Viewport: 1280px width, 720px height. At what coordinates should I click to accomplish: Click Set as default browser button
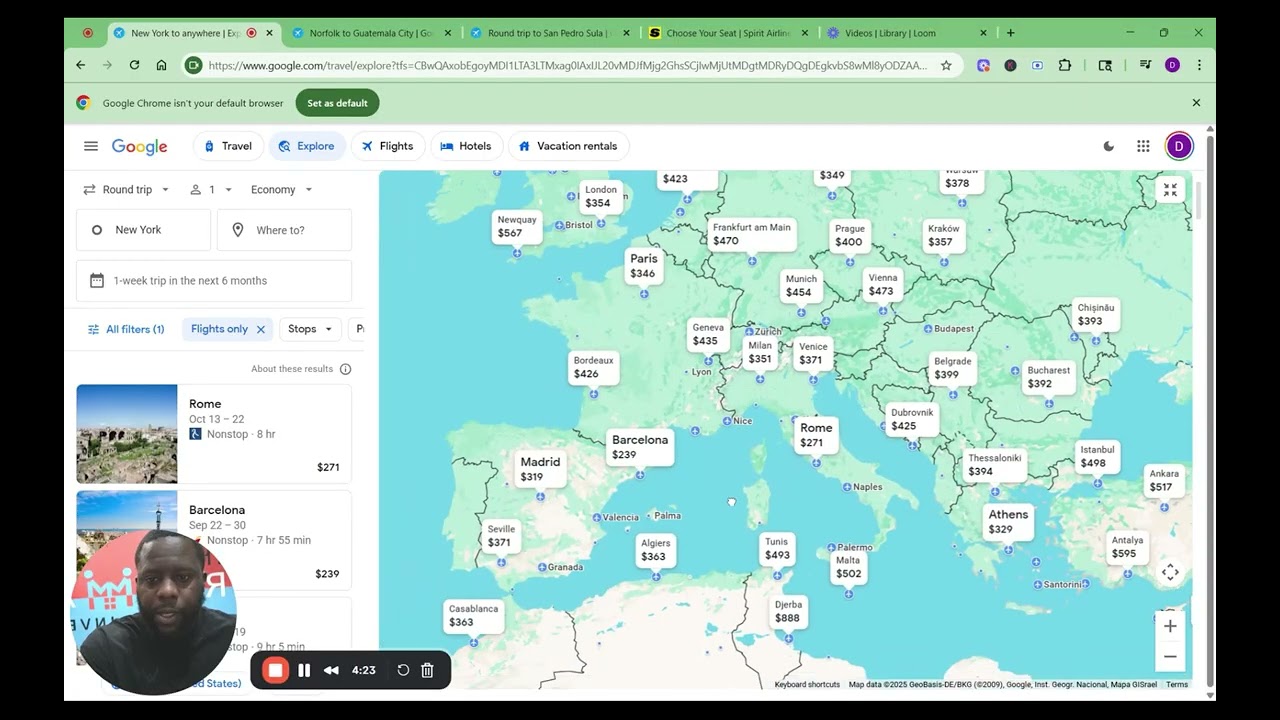pos(337,103)
